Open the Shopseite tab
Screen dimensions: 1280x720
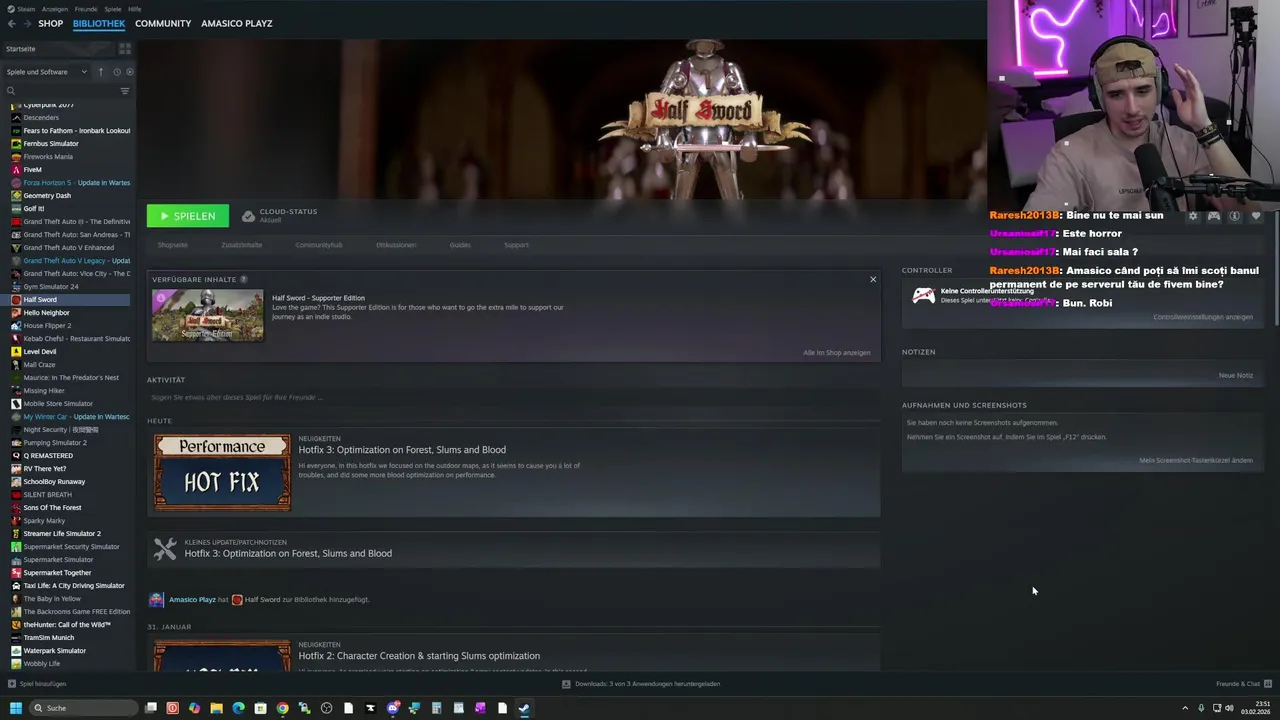pyautogui.click(x=172, y=245)
